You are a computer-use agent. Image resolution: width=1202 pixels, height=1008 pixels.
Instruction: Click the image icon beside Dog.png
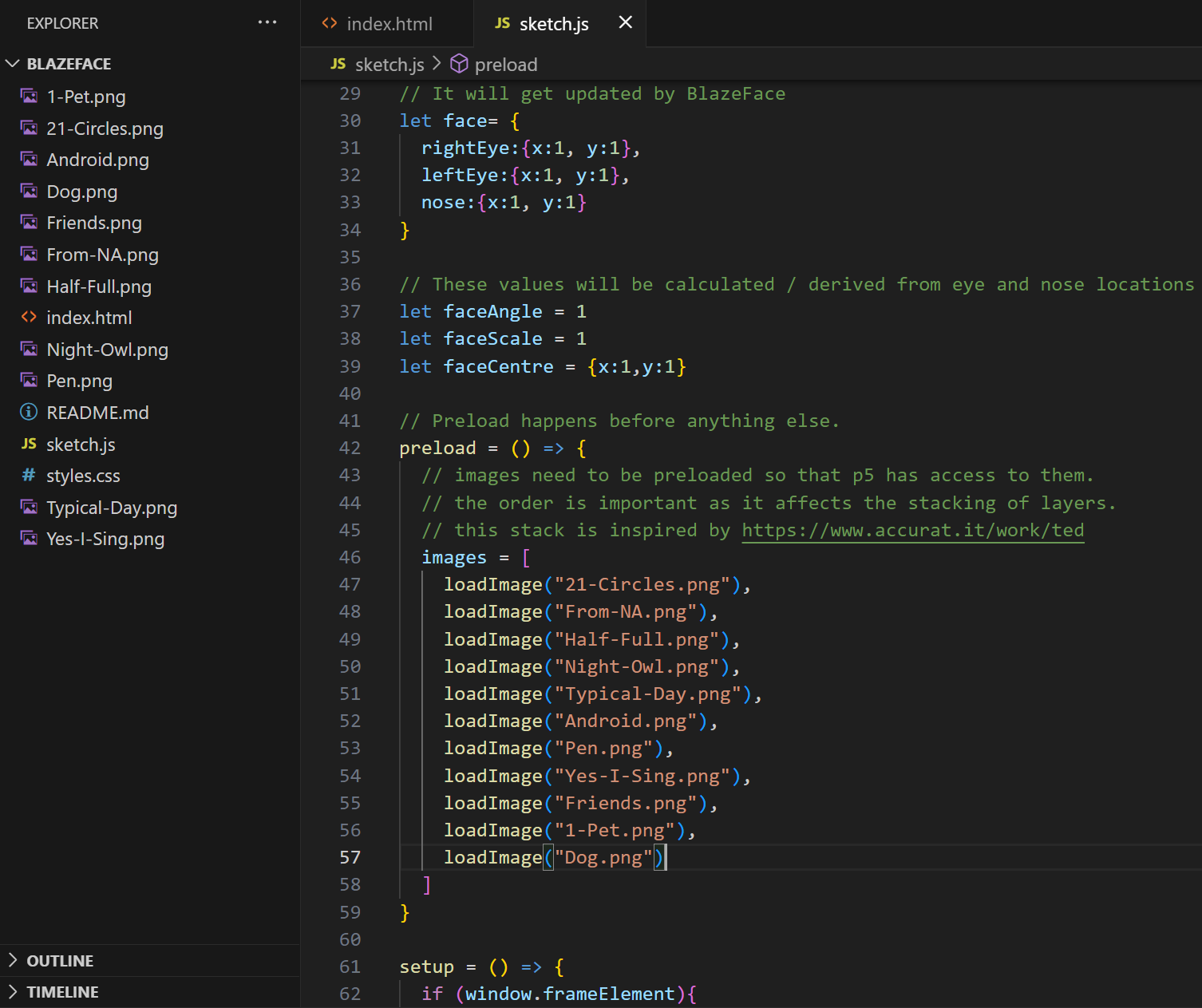click(30, 192)
